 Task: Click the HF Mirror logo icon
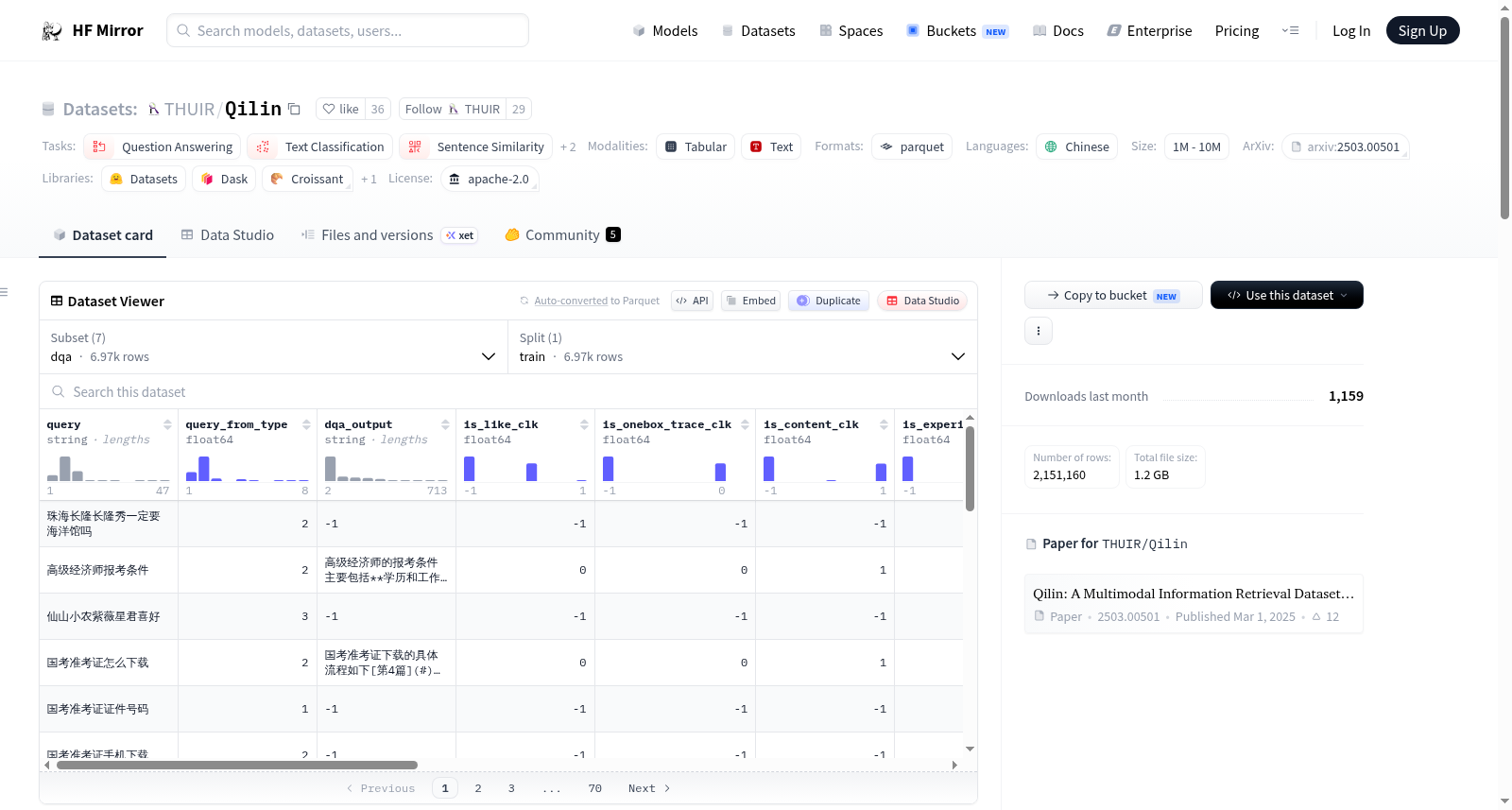(52, 31)
